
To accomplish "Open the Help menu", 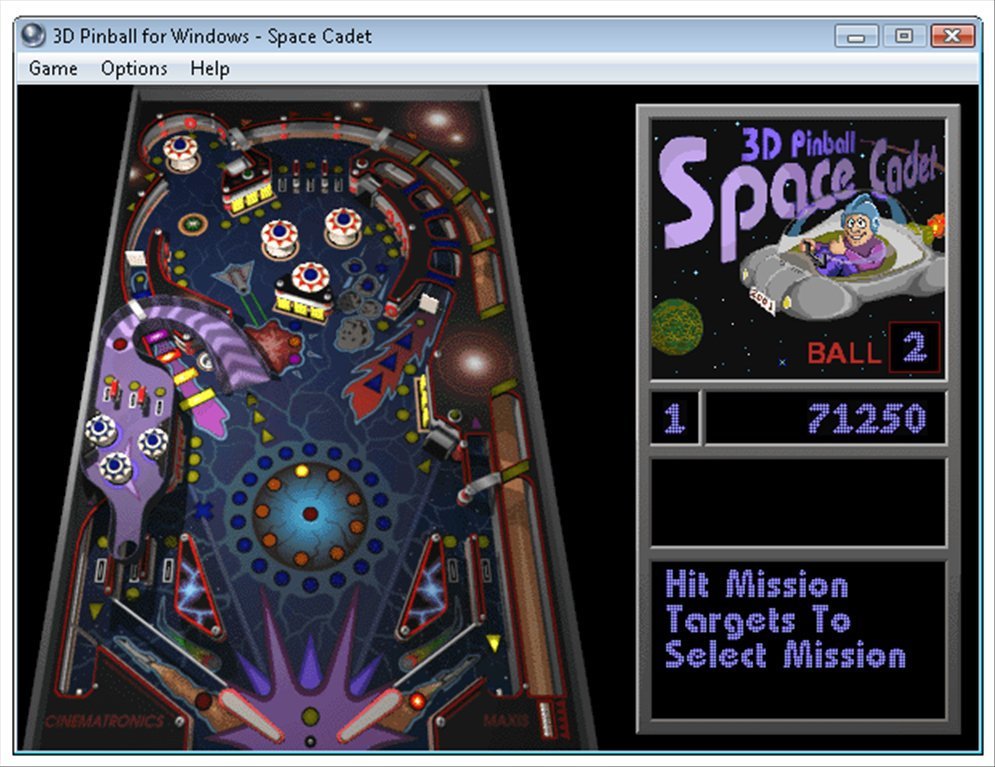I will pyautogui.click(x=210, y=69).
